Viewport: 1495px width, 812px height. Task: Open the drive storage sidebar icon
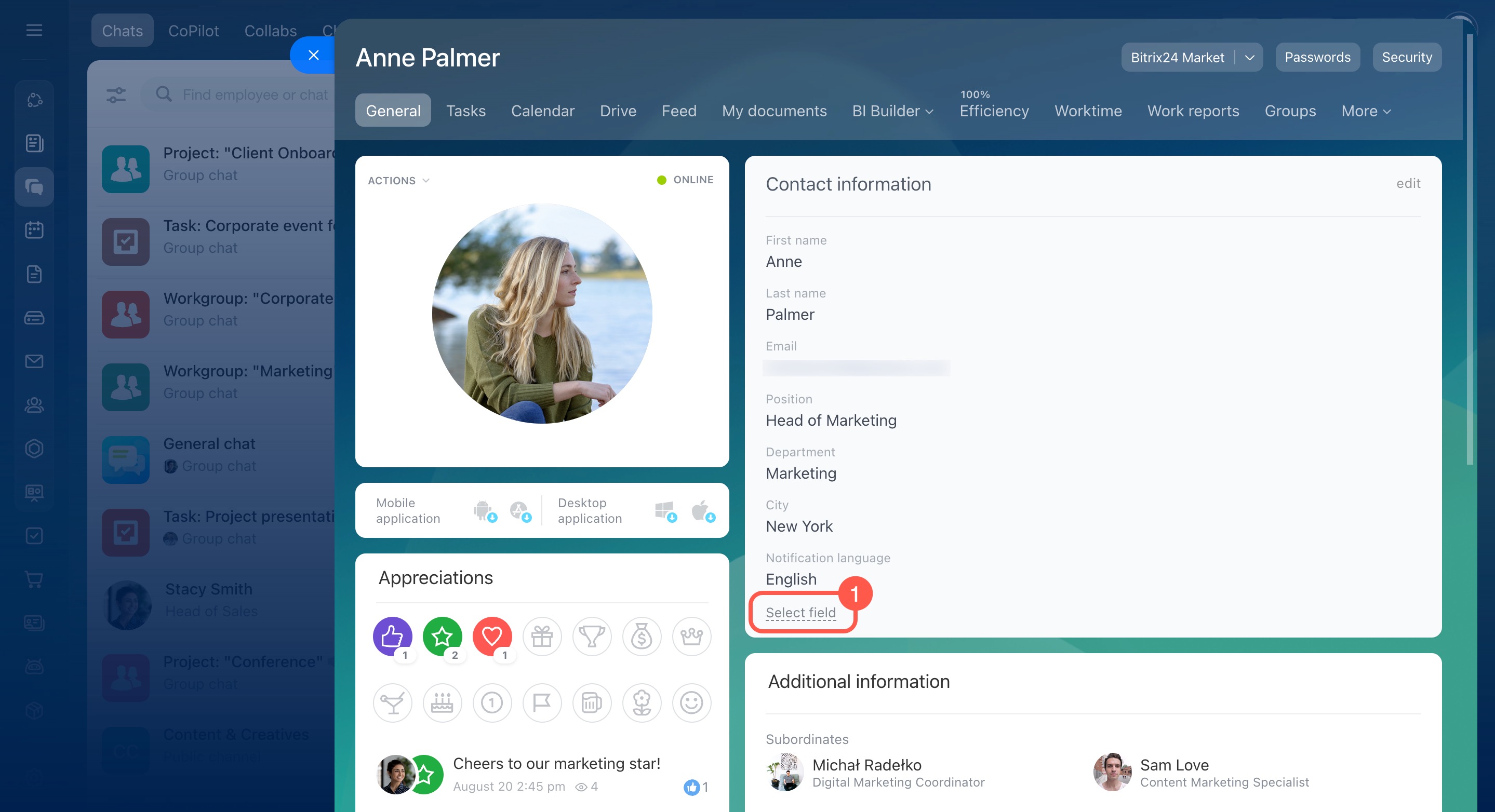click(34, 318)
